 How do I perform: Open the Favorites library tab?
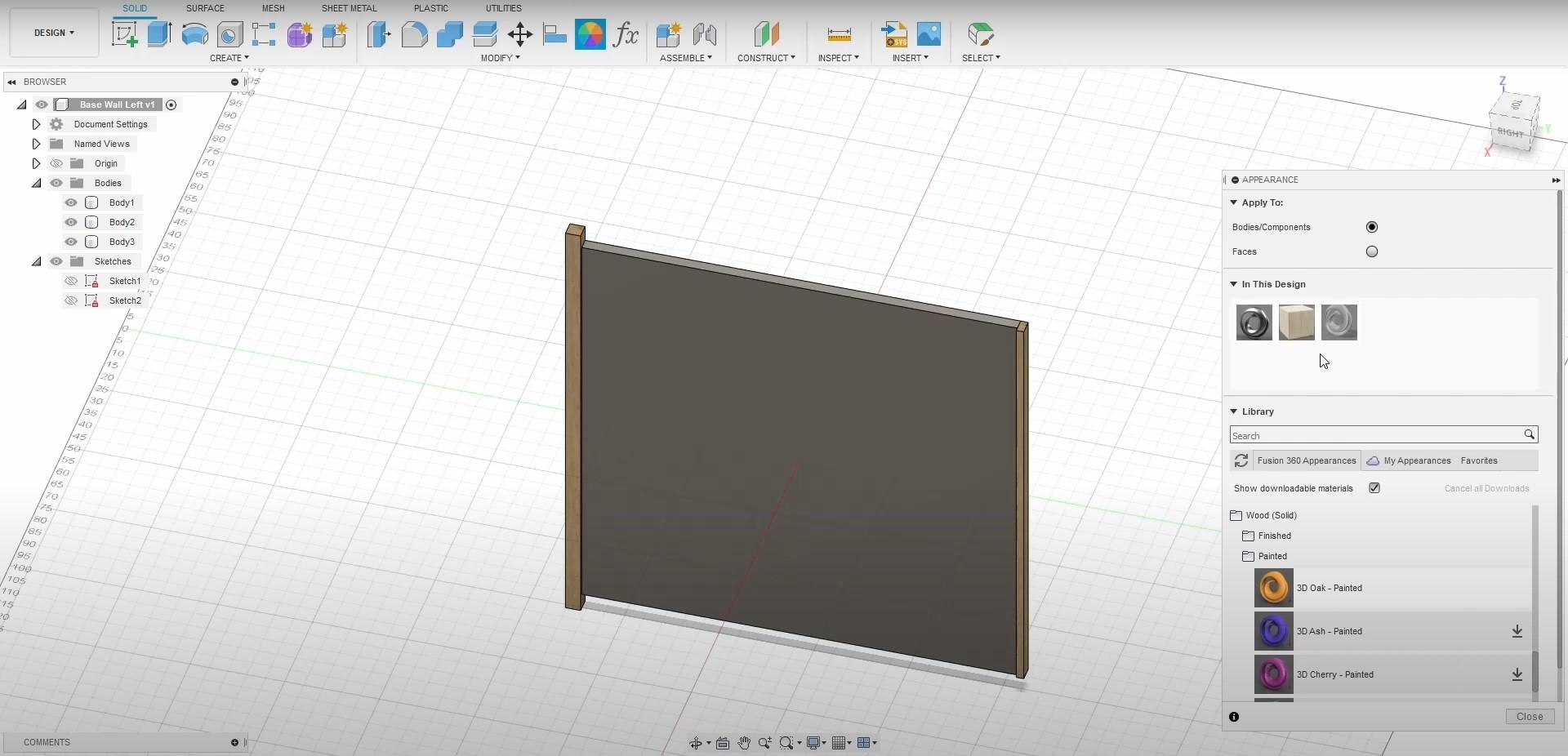tap(1479, 460)
